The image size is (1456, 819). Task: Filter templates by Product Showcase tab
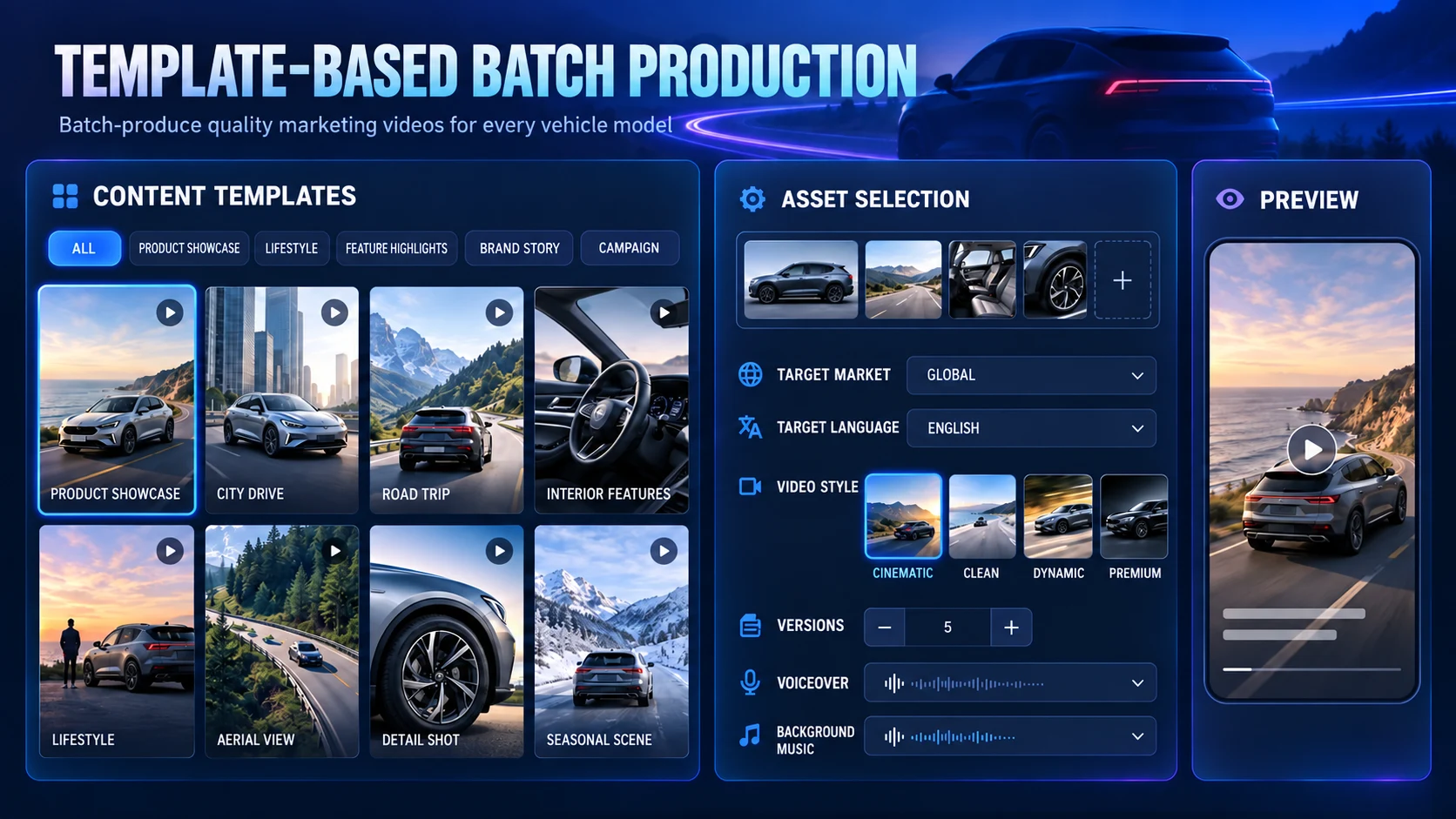click(x=189, y=248)
